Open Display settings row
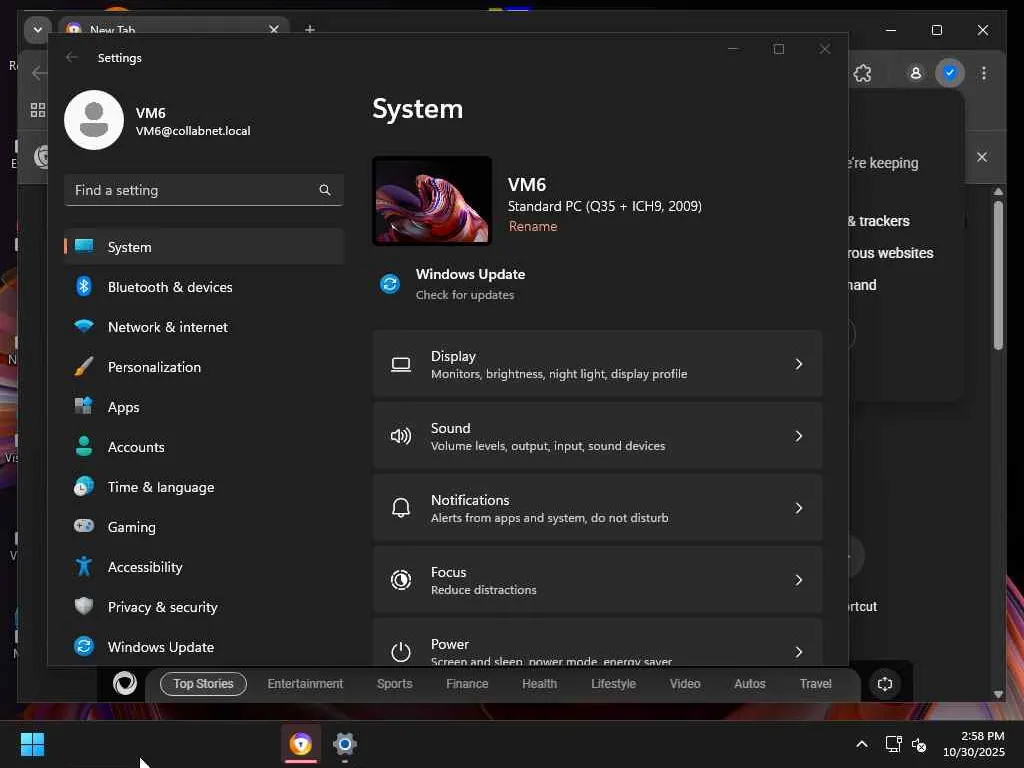1024x768 pixels. point(598,364)
